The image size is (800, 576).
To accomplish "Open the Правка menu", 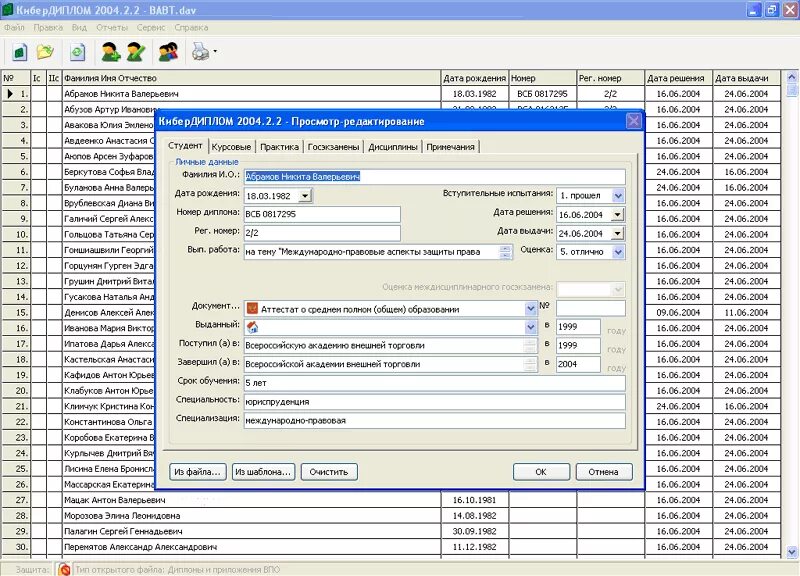I will [48, 28].
